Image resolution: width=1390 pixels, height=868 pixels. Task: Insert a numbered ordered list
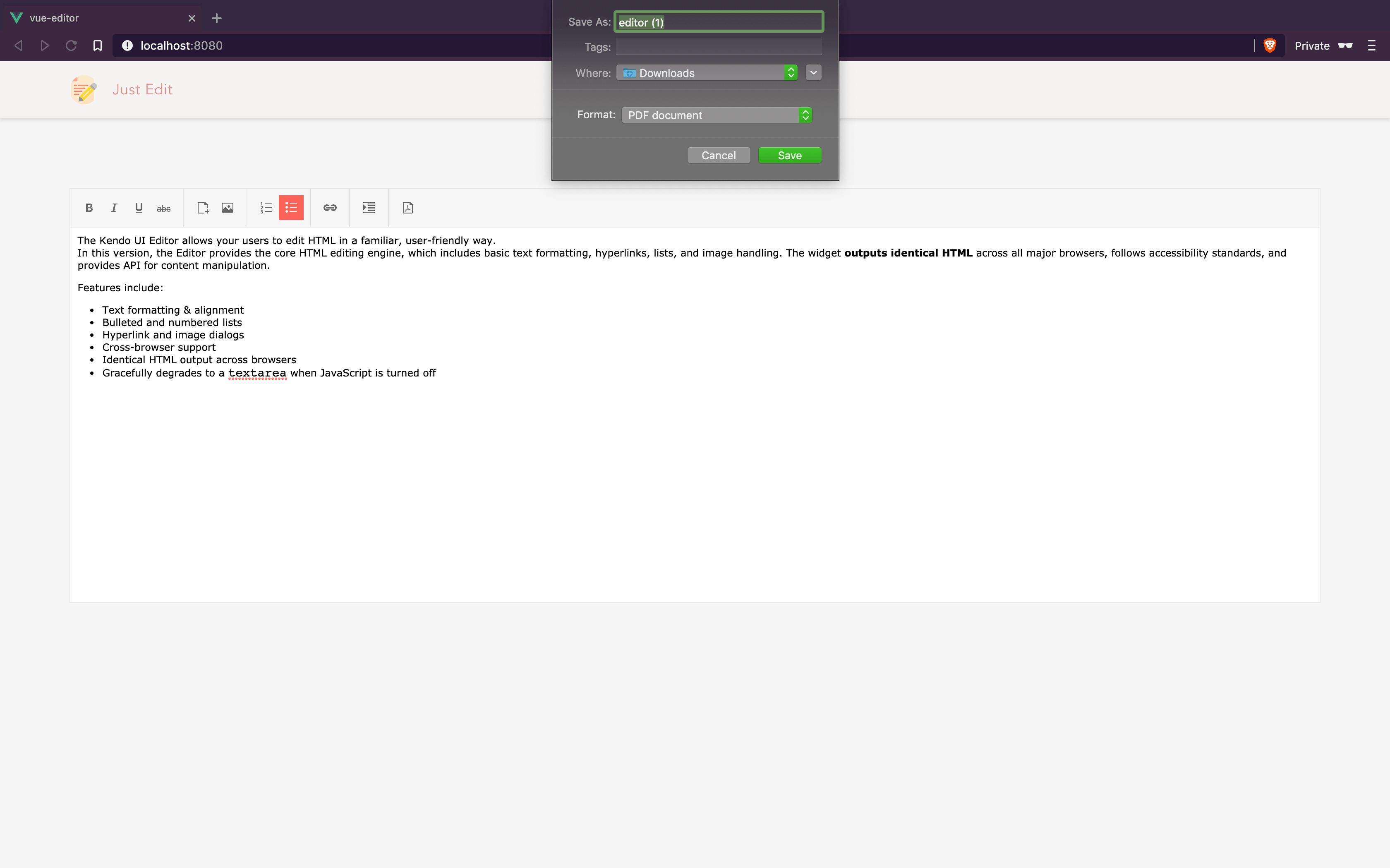266,208
